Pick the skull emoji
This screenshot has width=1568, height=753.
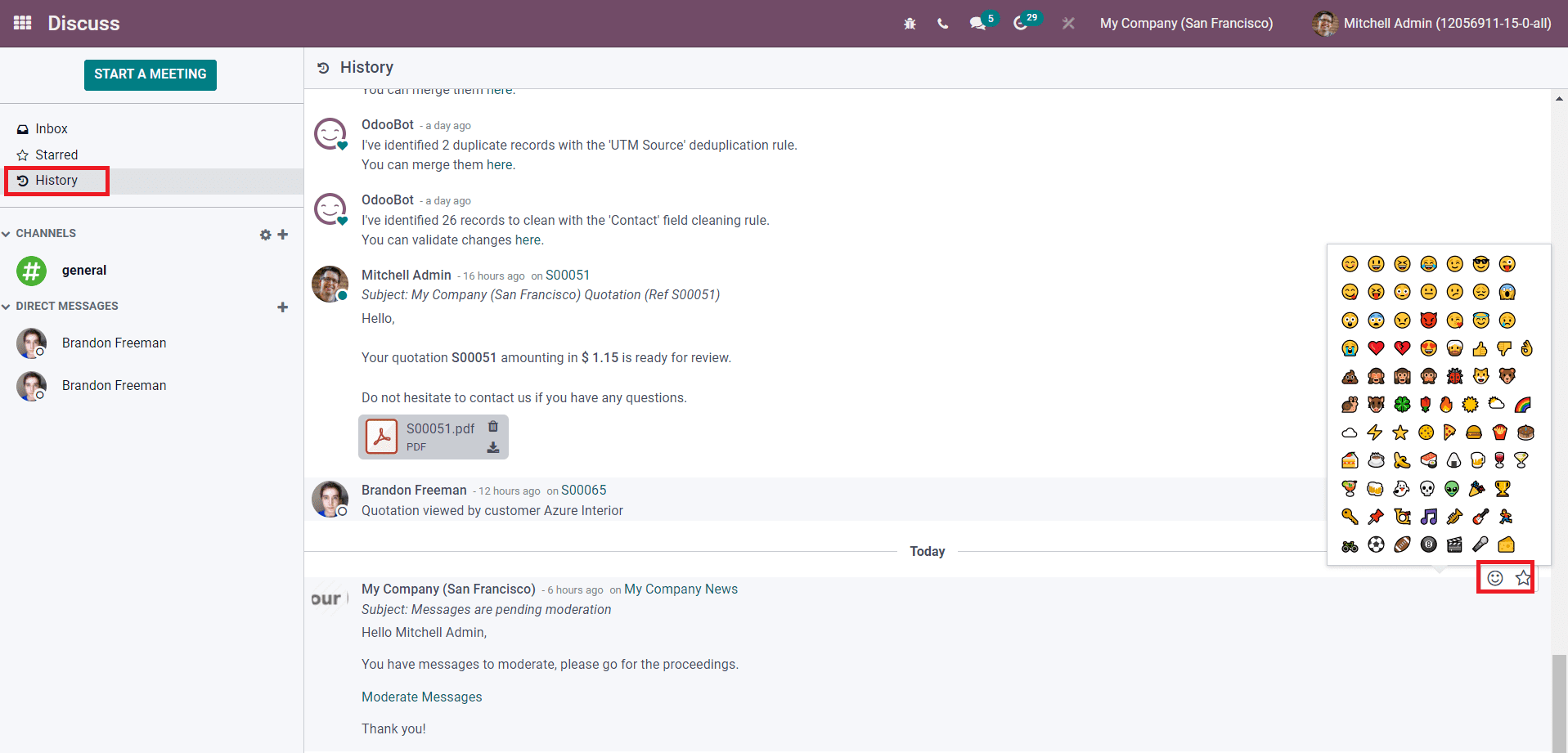[1426, 488]
